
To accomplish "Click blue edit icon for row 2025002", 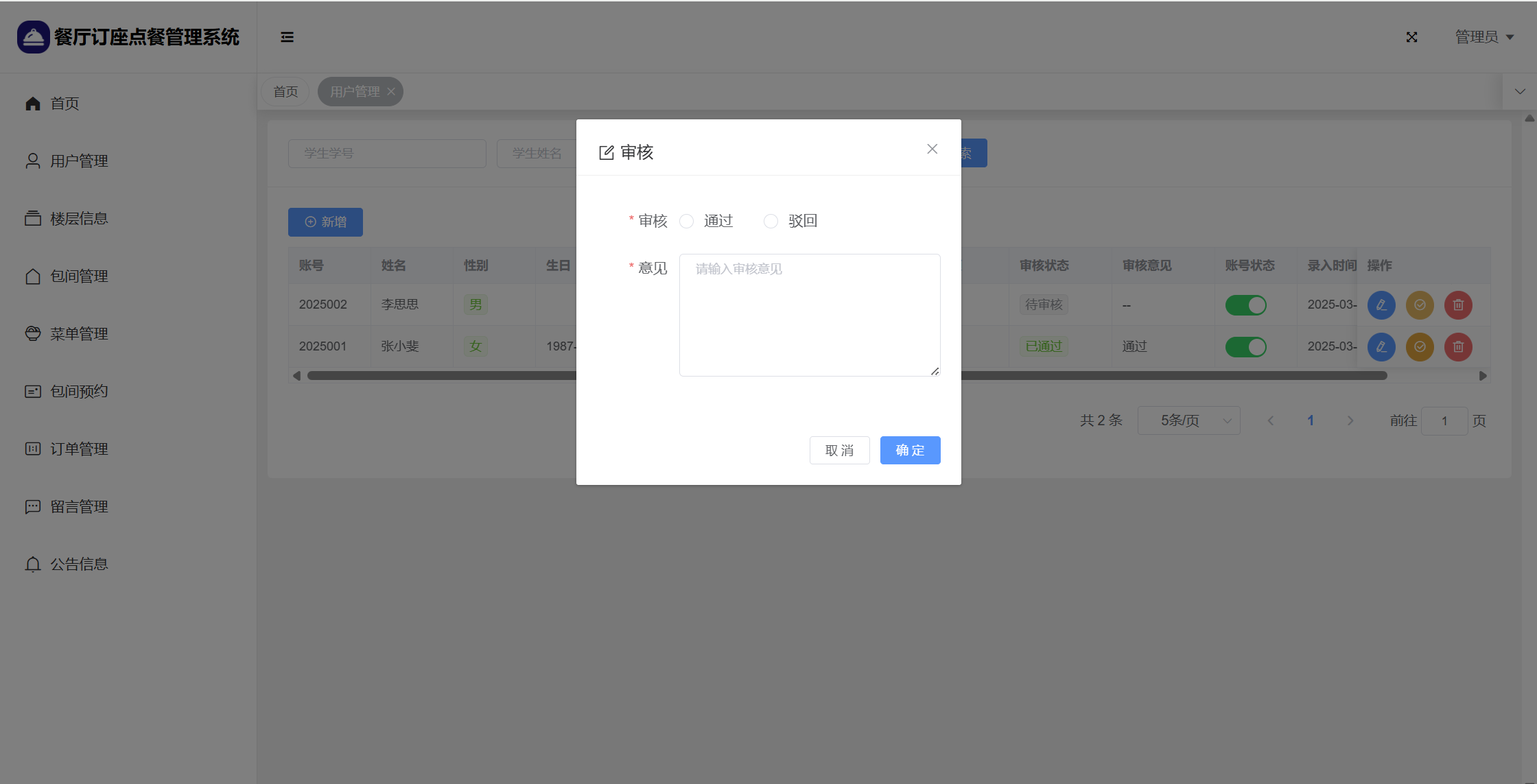I will tap(1381, 305).
